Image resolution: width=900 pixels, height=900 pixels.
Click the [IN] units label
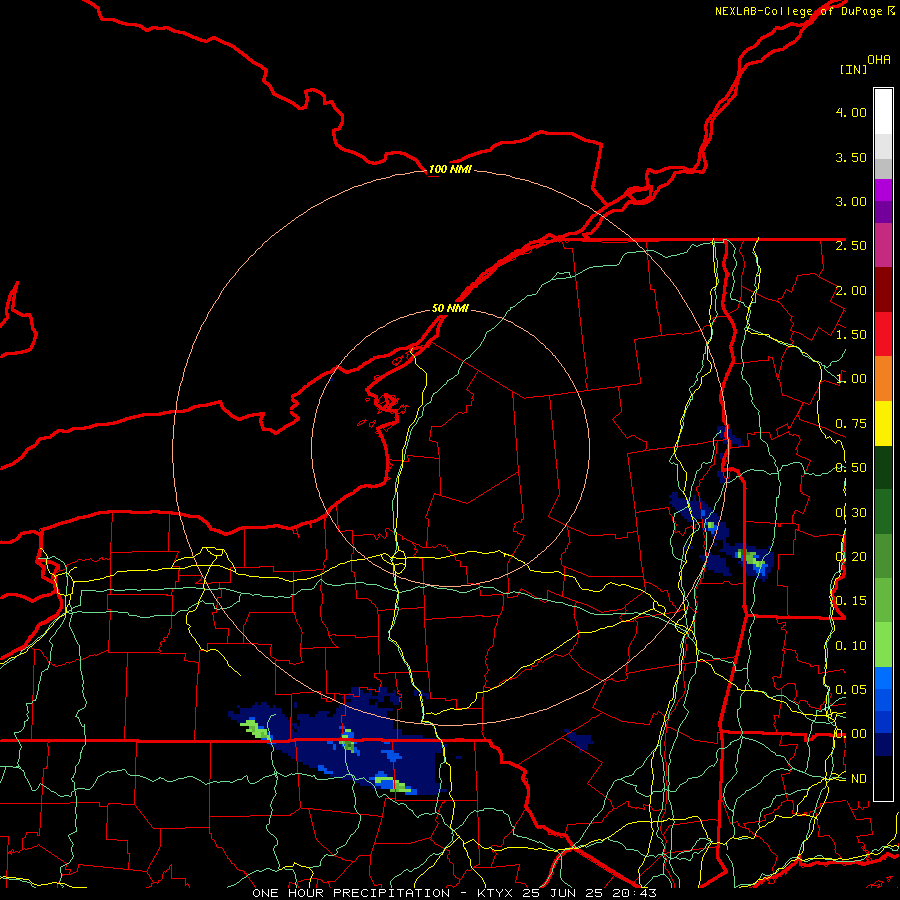pyautogui.click(x=853, y=69)
